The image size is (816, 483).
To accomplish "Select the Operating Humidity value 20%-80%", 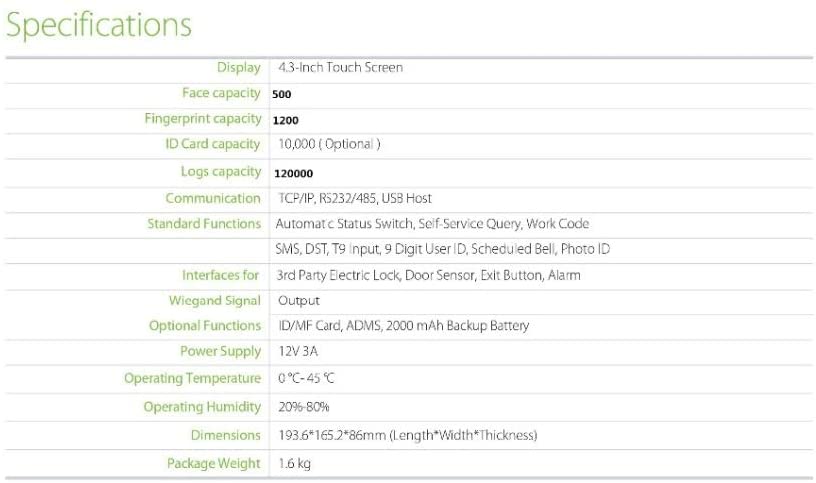I will (x=304, y=407).
